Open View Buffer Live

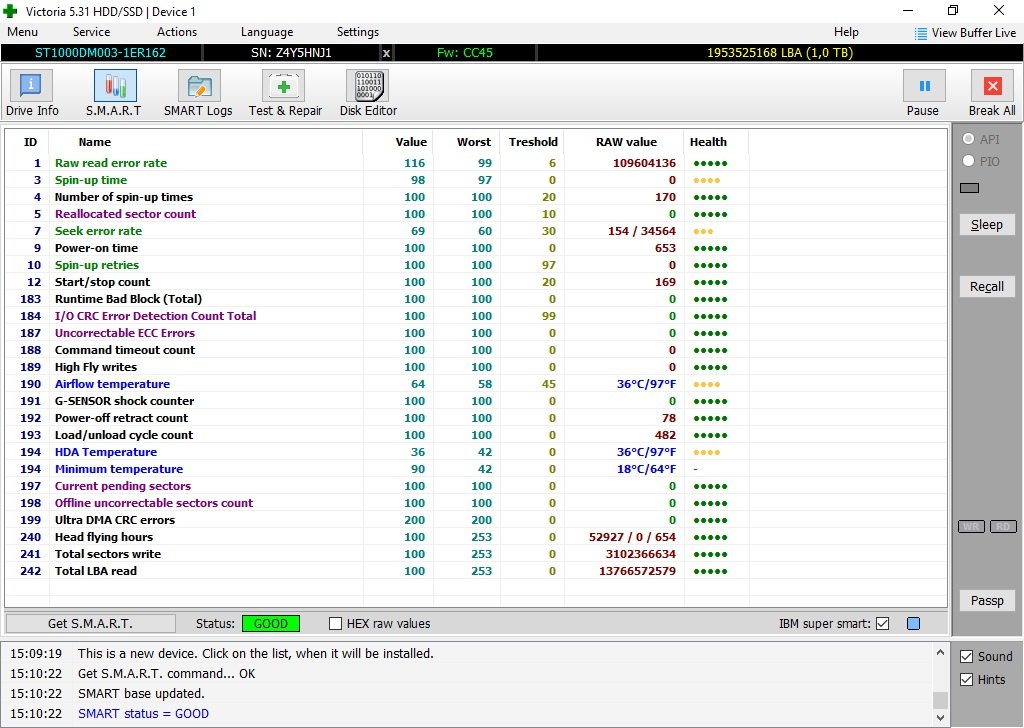pos(964,33)
